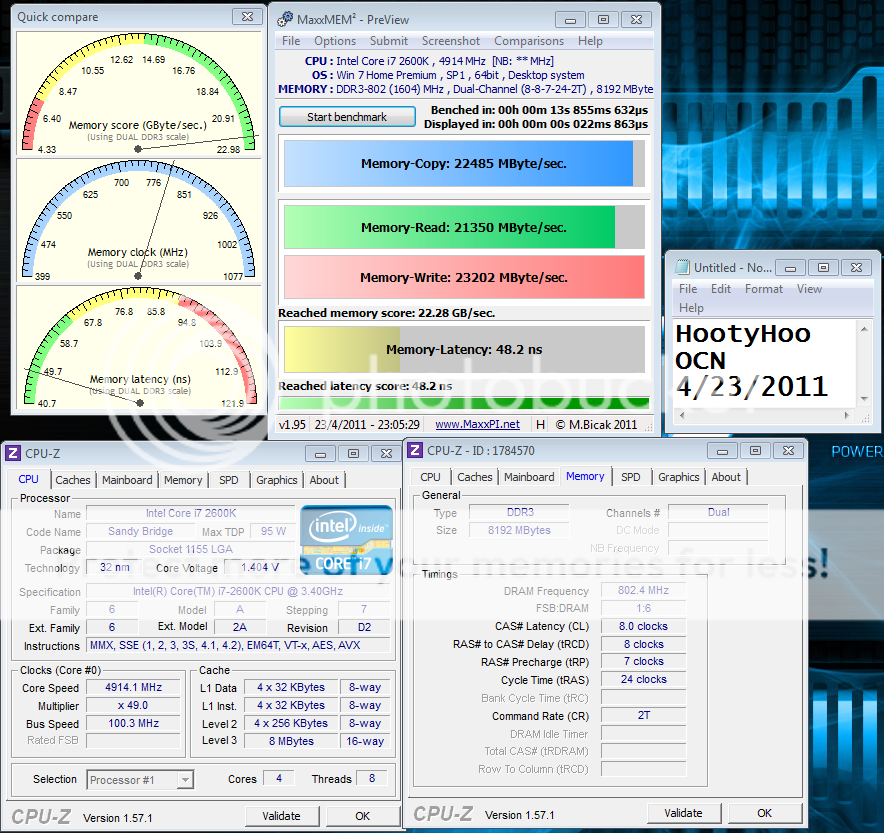The height and width of the screenshot is (833, 884).
Task: Open Notepad's Edit menu
Action: tap(721, 289)
